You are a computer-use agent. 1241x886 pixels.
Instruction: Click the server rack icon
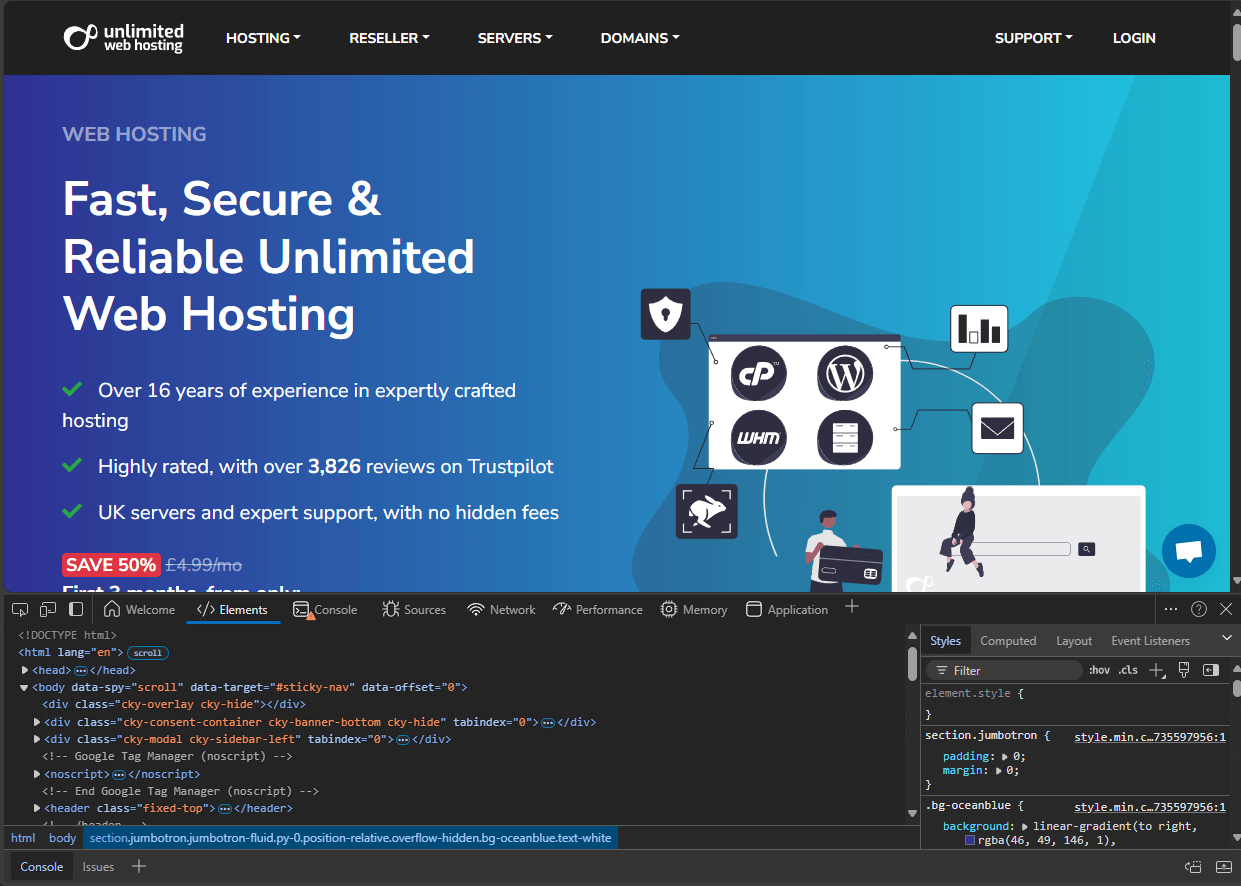click(845, 438)
